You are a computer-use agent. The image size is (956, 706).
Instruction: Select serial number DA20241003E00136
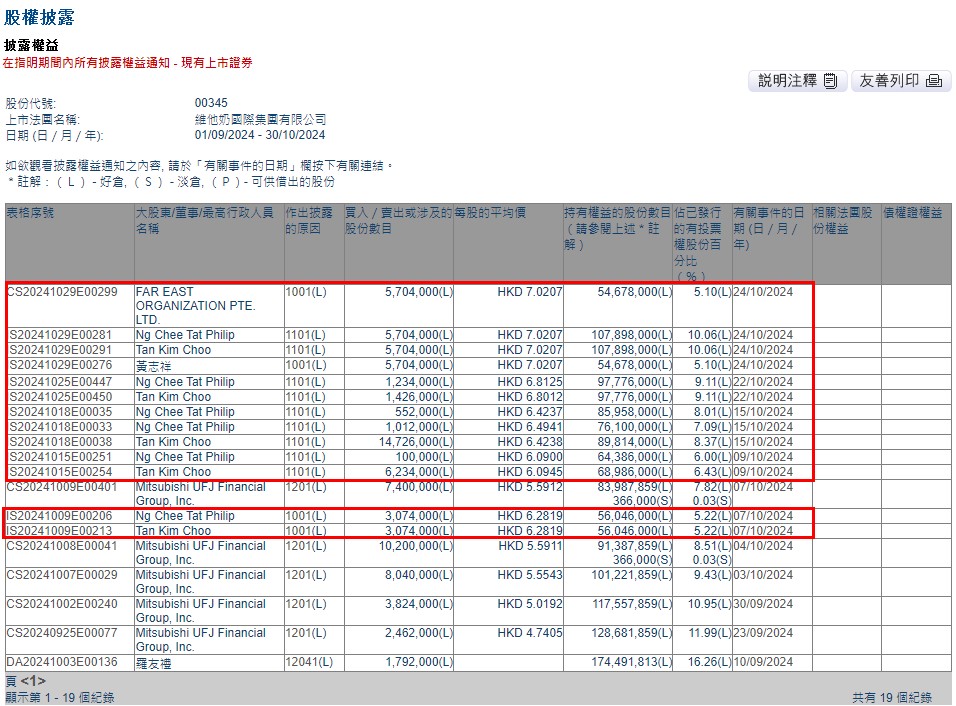pos(62,661)
